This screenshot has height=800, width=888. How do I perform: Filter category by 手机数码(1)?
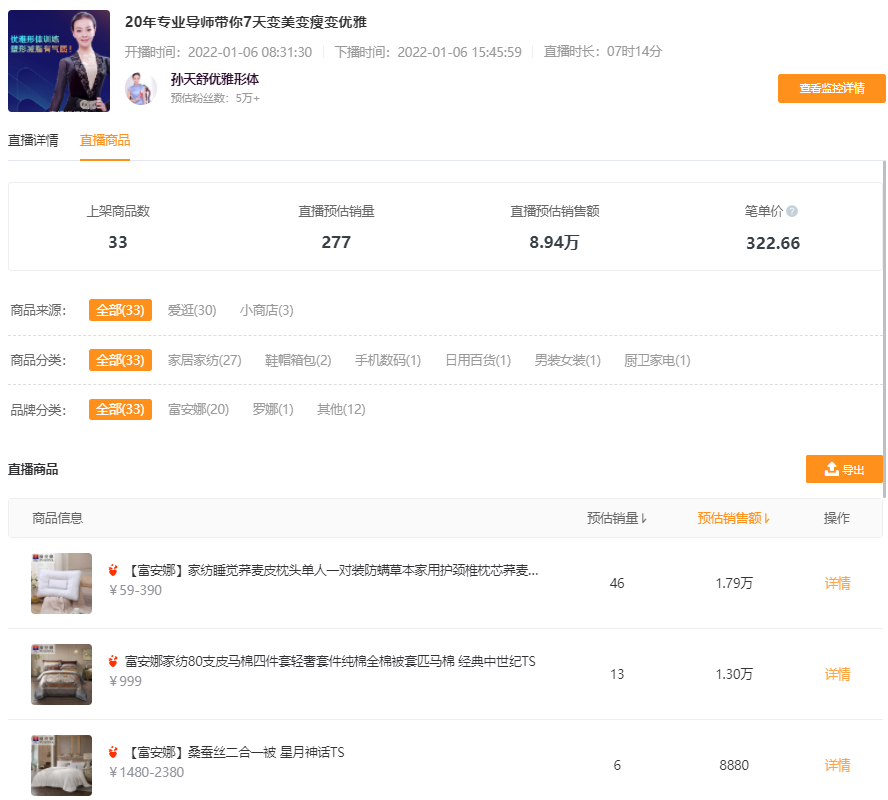[388, 360]
